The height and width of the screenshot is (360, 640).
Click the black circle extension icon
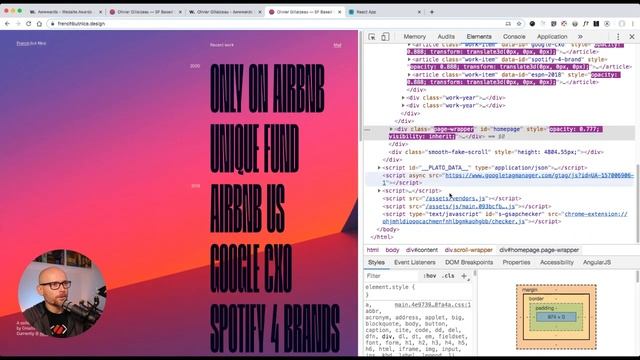coord(532,24)
